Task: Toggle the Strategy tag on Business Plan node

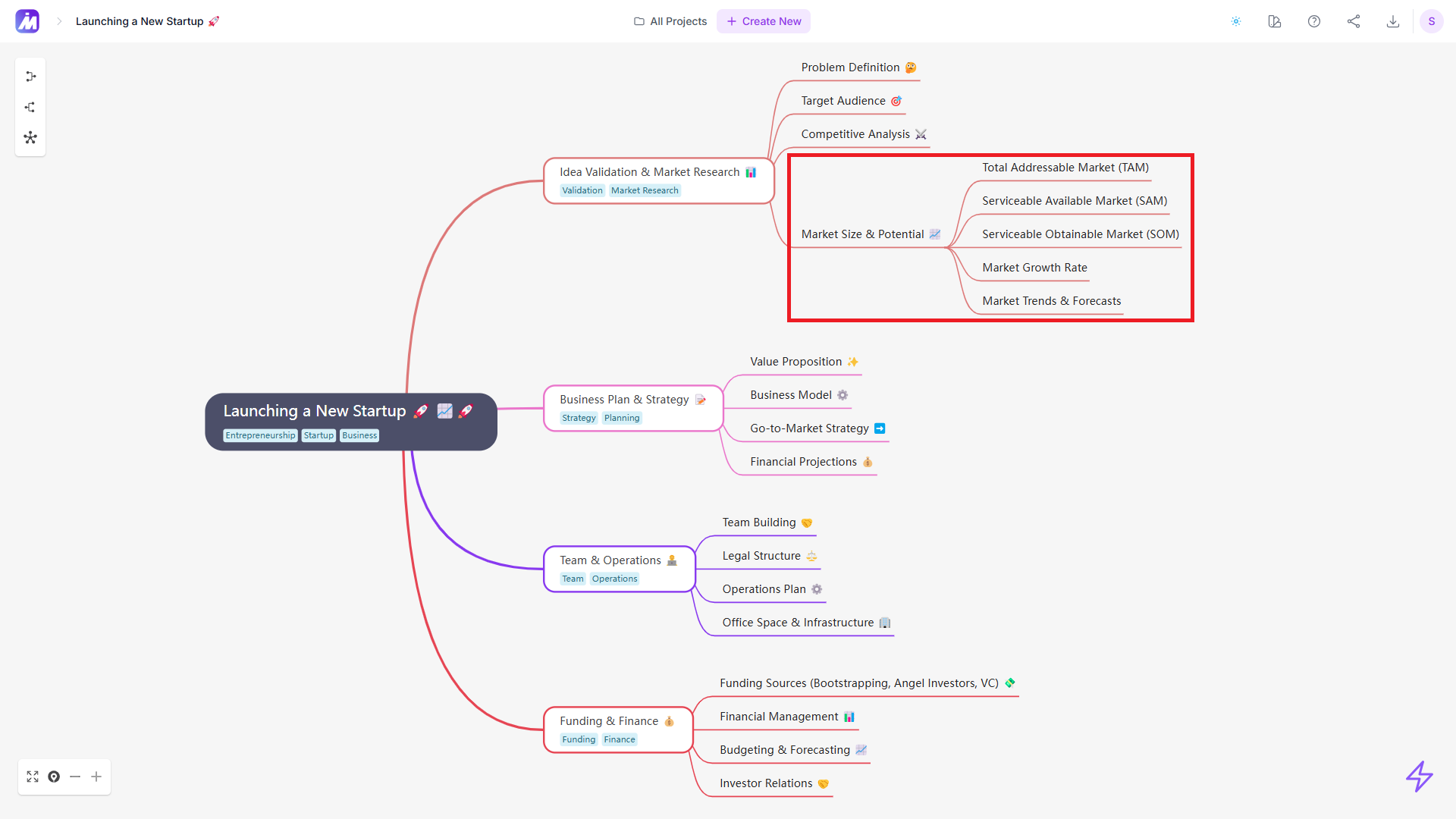Action: [x=579, y=417]
